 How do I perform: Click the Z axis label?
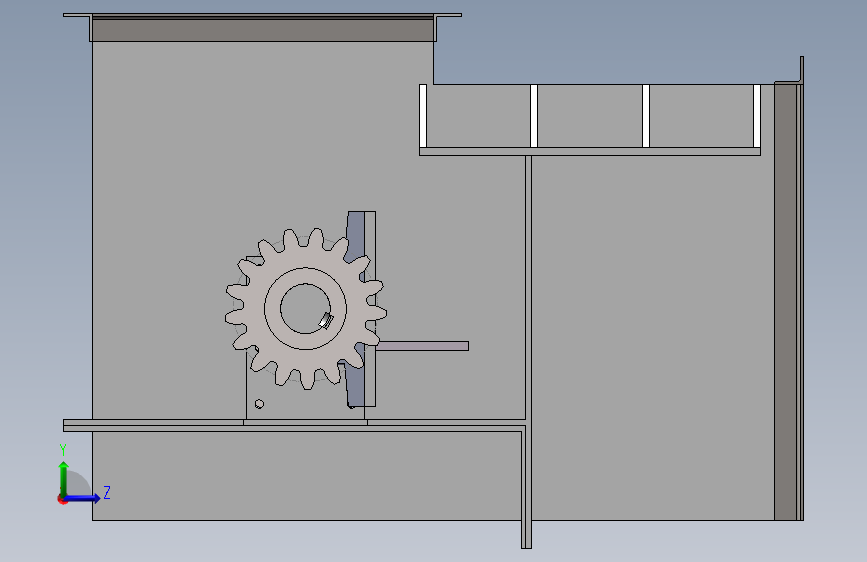(x=107, y=492)
